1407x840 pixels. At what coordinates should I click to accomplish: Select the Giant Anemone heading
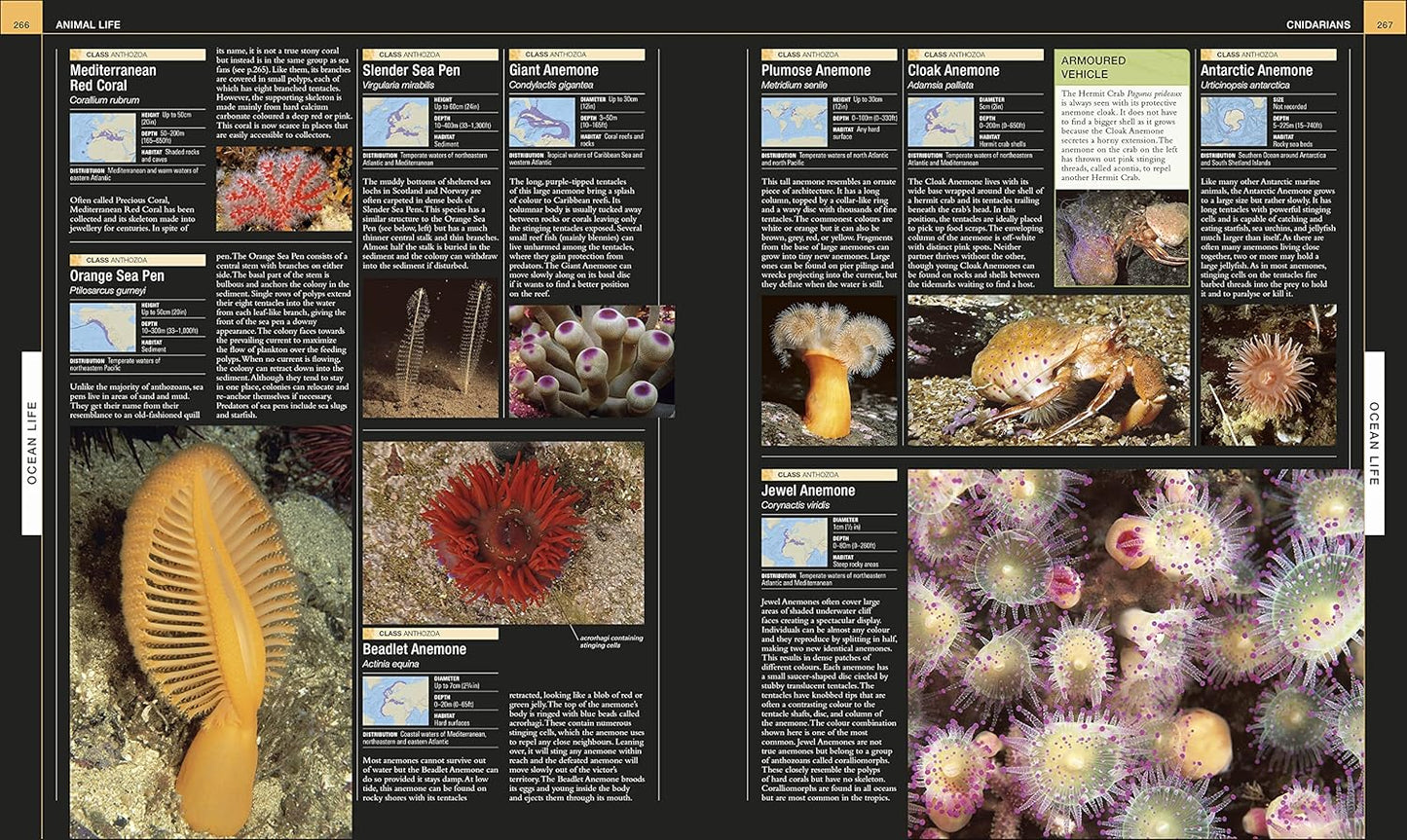[x=554, y=71]
